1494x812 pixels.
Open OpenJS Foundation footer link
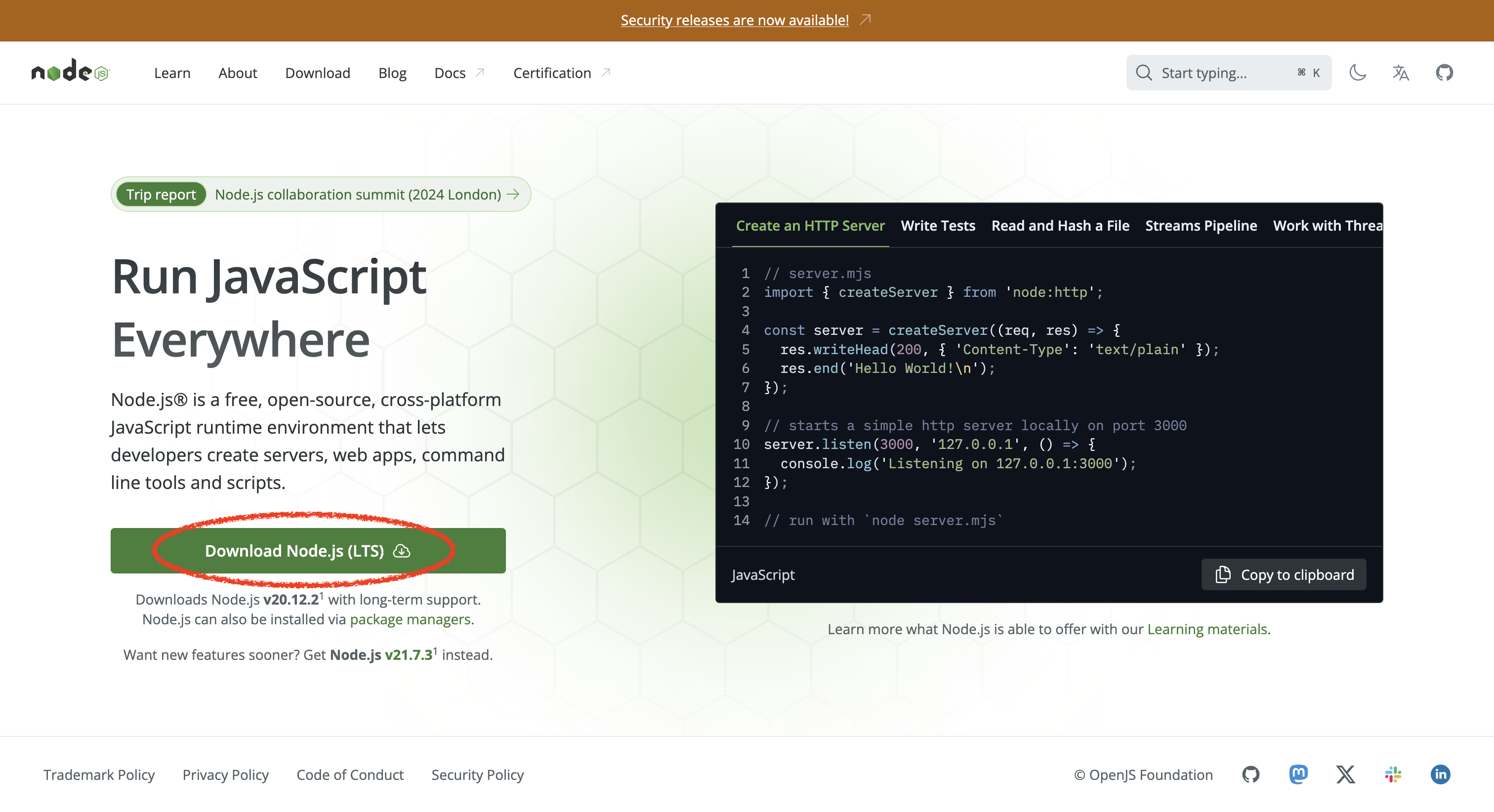1143,775
